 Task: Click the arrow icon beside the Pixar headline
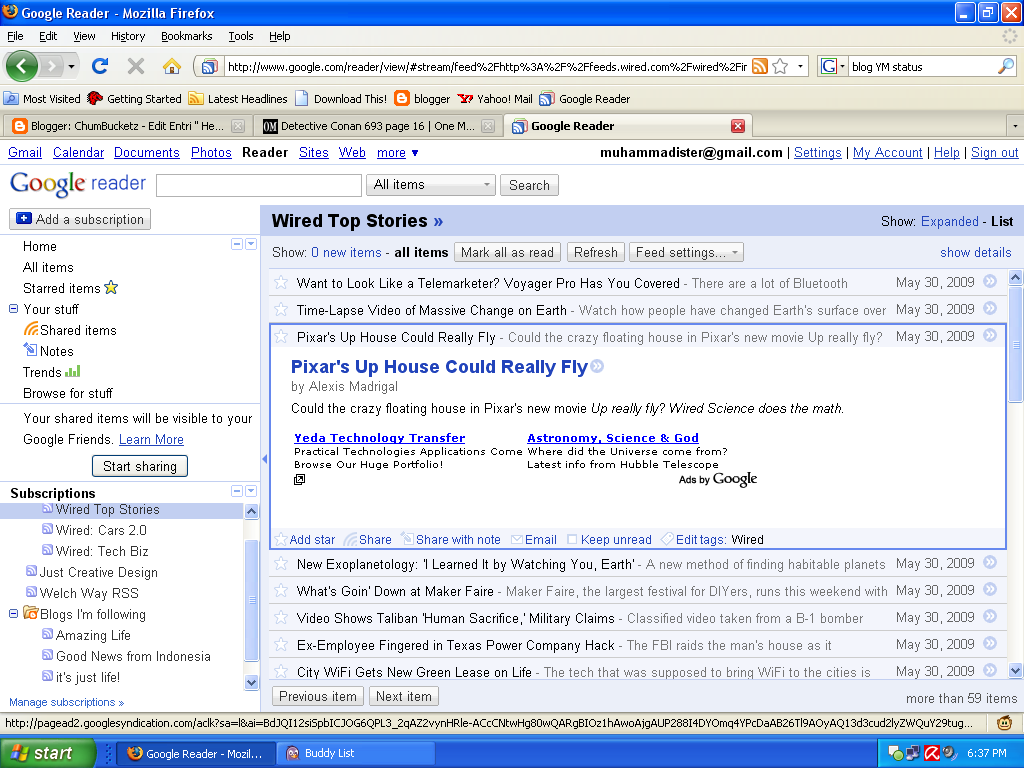coord(597,366)
